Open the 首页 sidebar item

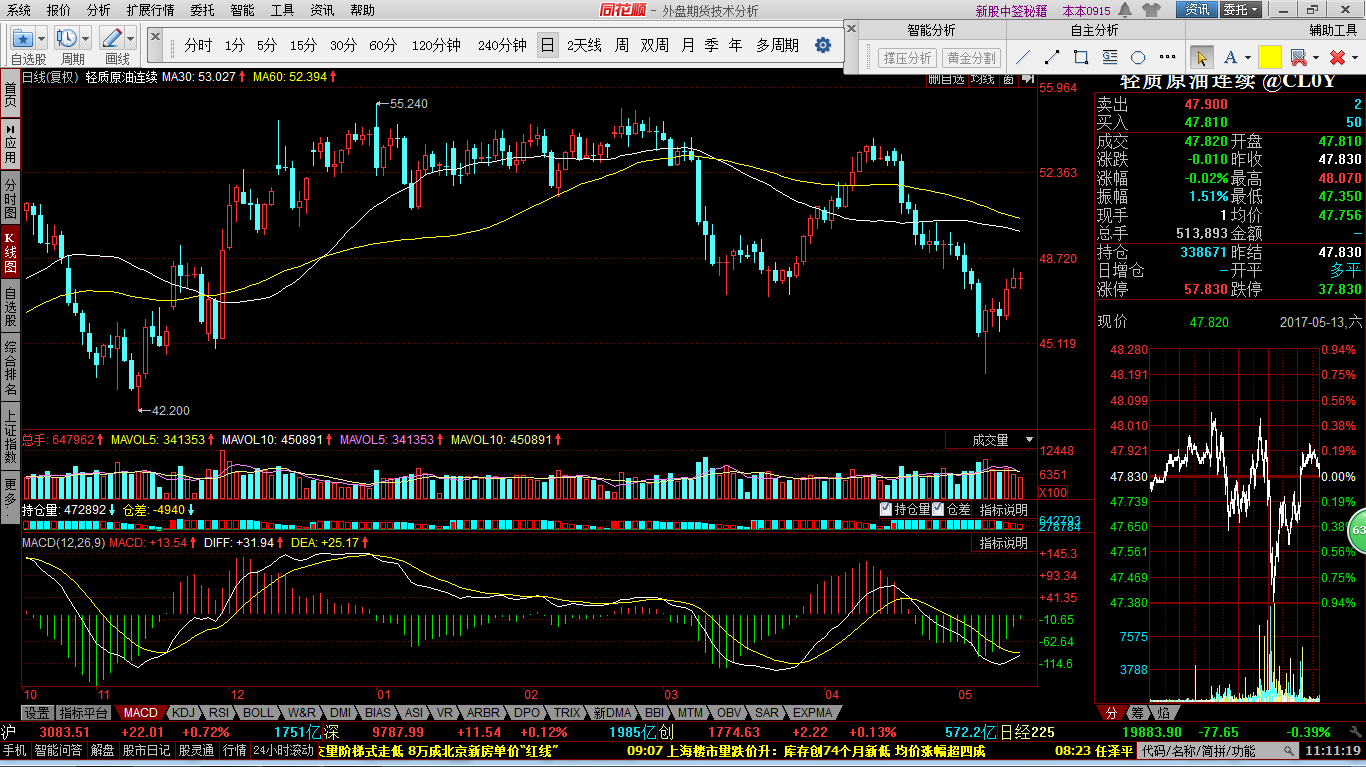(10, 94)
